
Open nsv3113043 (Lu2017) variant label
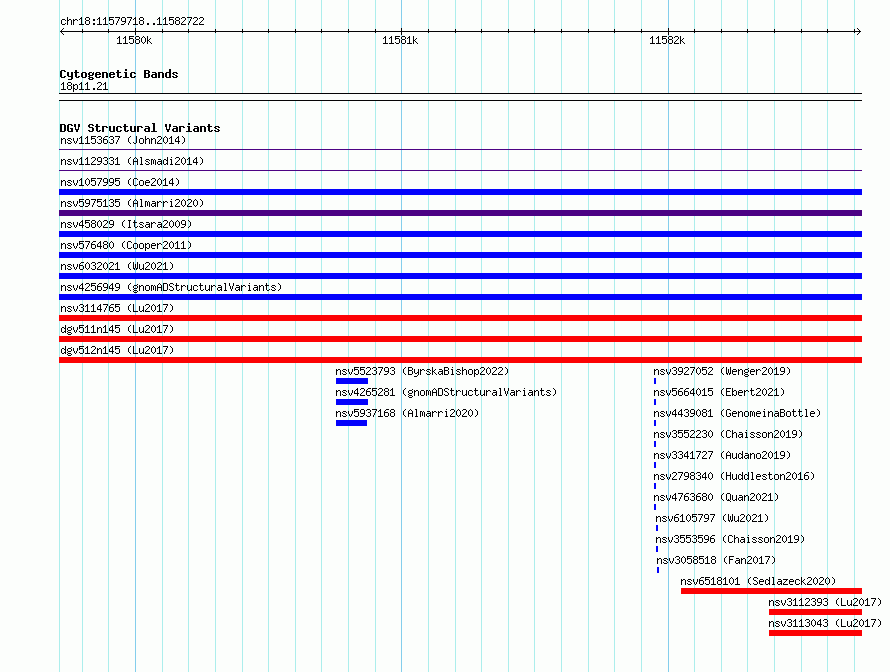[825, 623]
